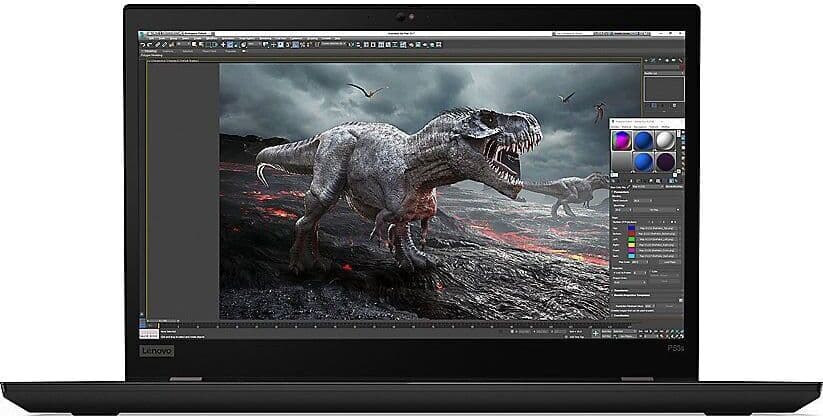Activate the Select Object tool
The image size is (823, 416).
coord(194,45)
